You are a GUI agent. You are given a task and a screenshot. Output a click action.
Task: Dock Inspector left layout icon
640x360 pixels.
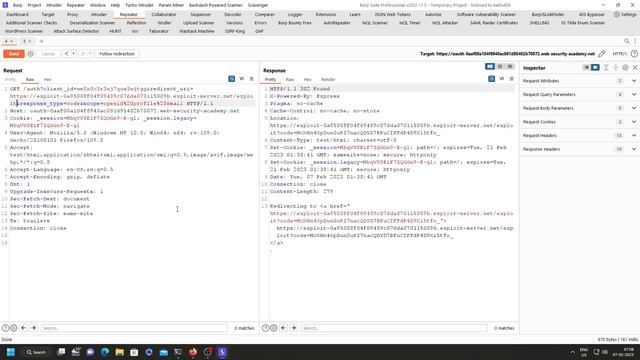coord(586,68)
